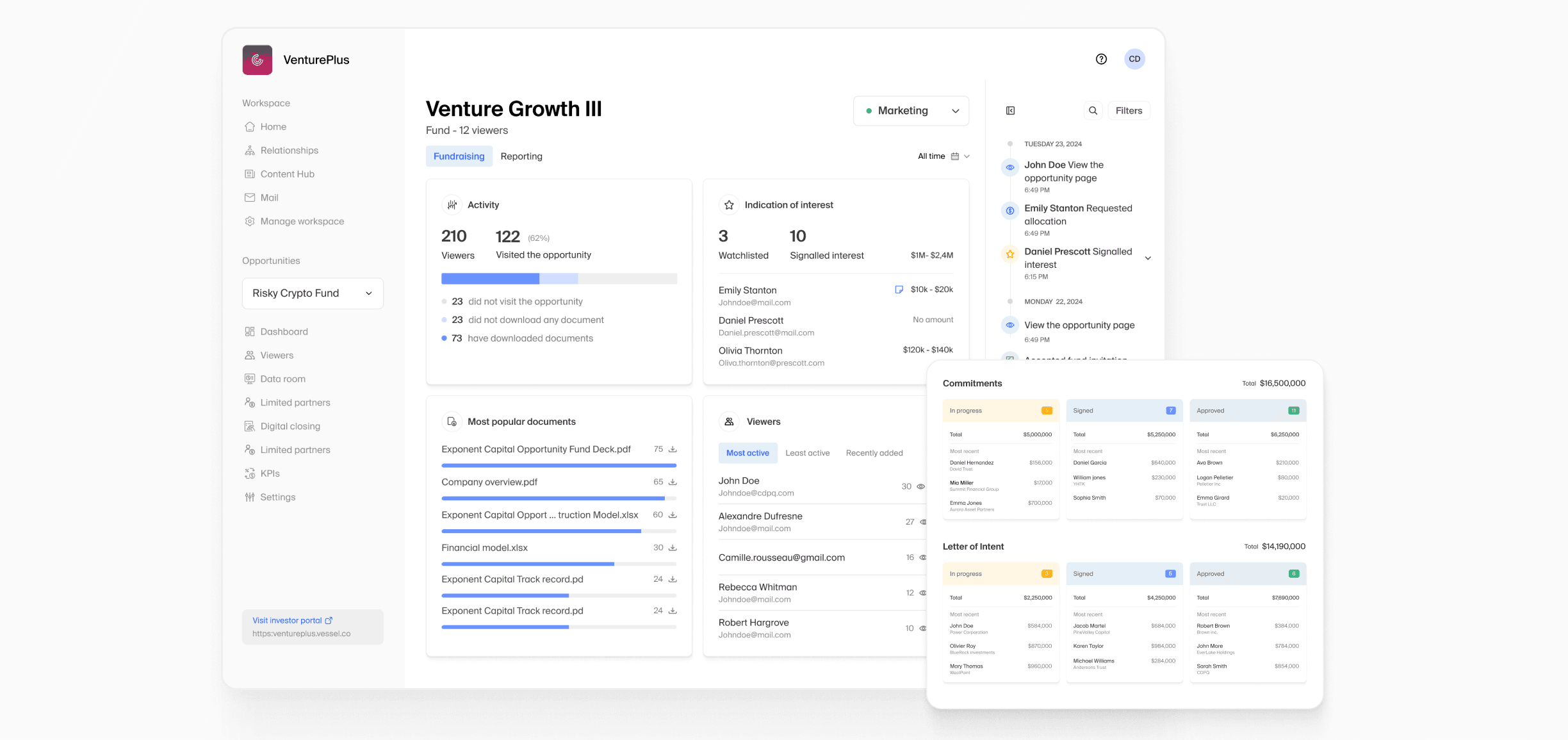Click the Financial model.xlsx download bar
The image size is (1568, 740).
(x=559, y=564)
